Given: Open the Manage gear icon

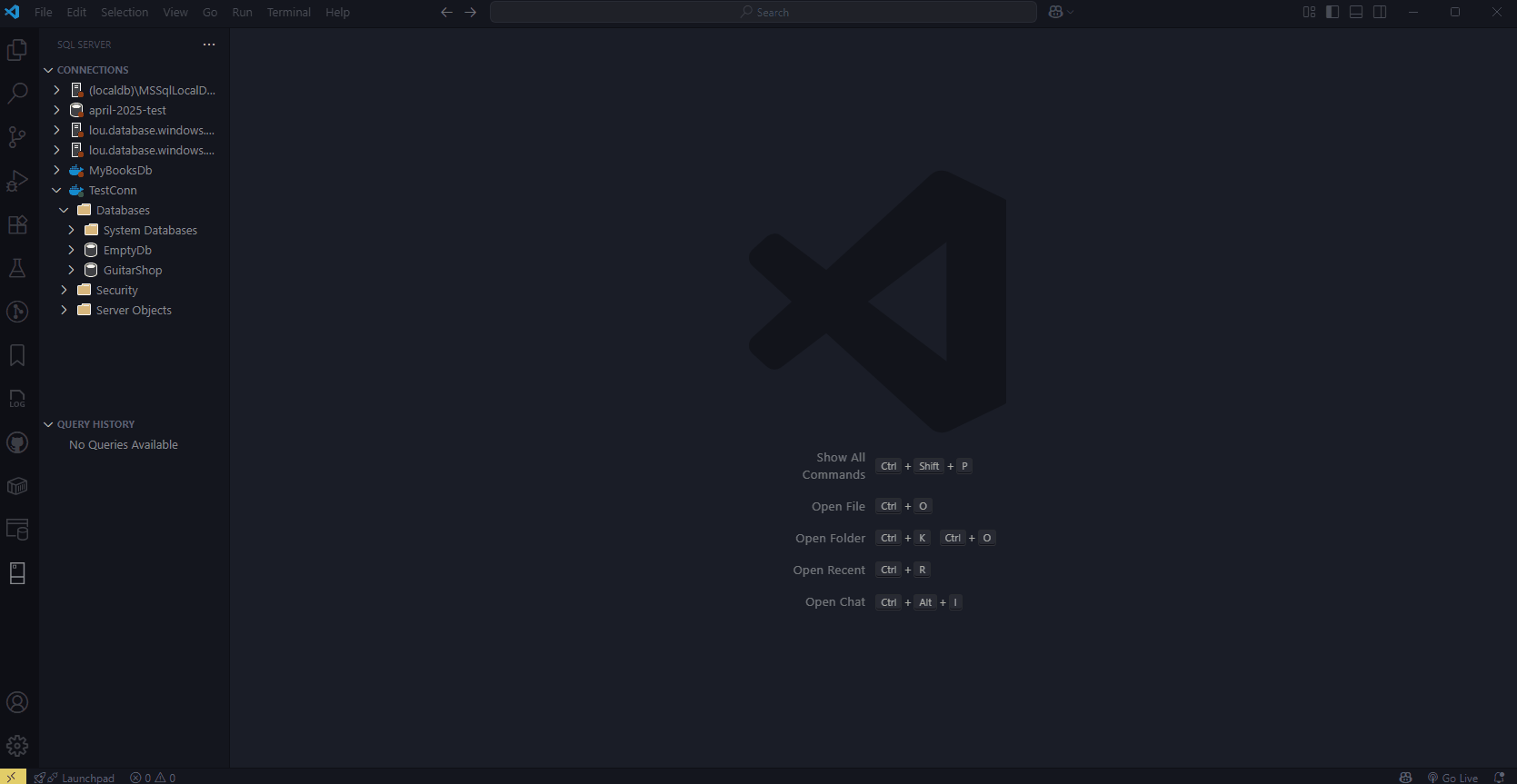Looking at the screenshot, I should (17, 746).
